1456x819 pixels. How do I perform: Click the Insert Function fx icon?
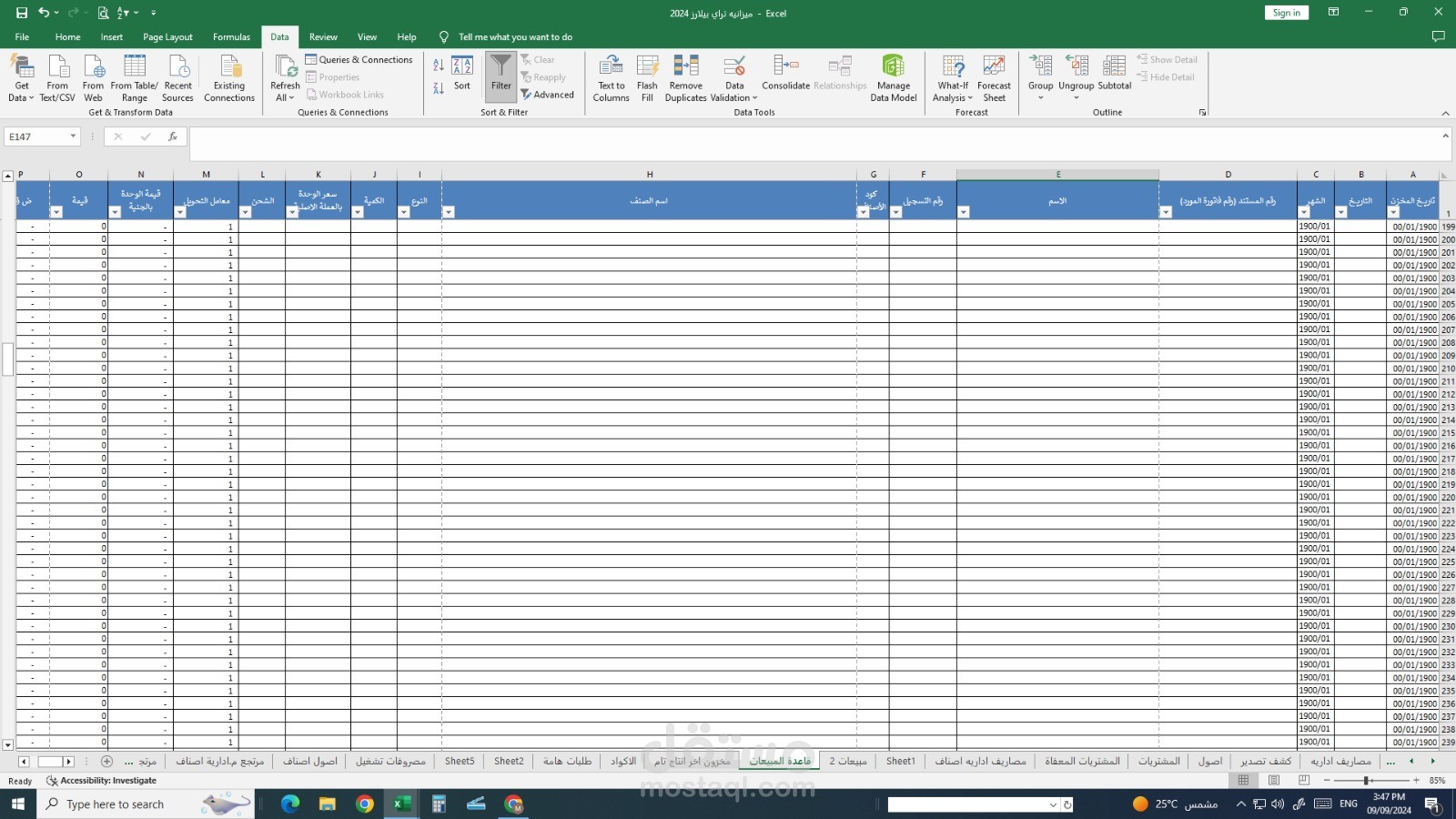point(172,136)
